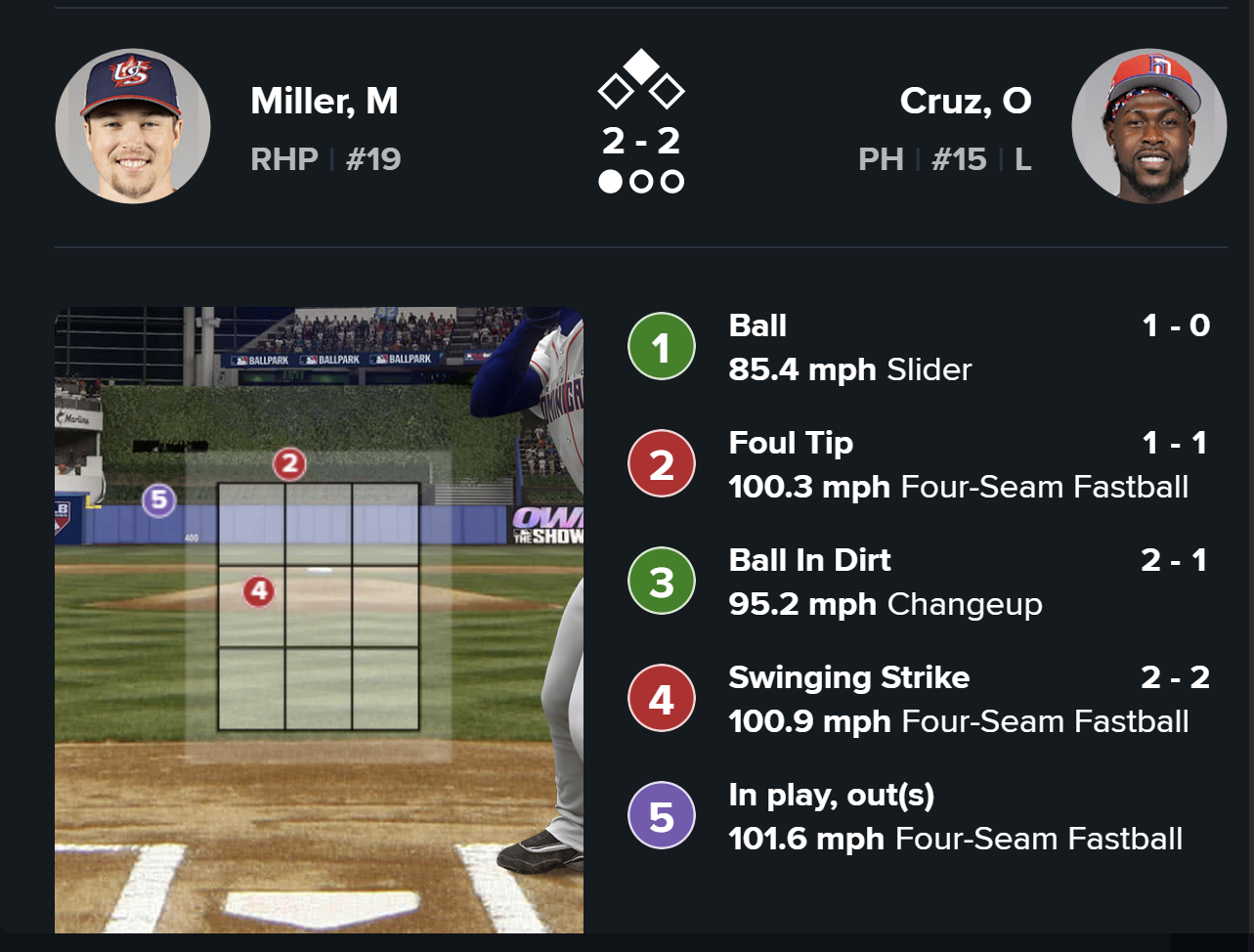Select pitch 5 marker left of zone
The height and width of the screenshot is (952, 1254).
(x=158, y=500)
